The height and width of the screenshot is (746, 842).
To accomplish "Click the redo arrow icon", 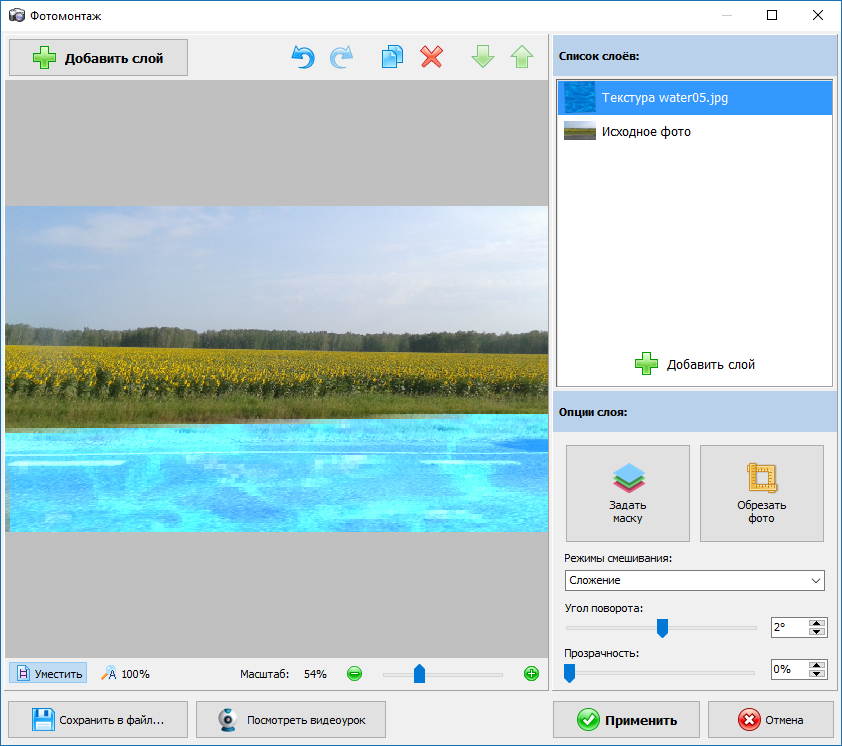I will [342, 57].
